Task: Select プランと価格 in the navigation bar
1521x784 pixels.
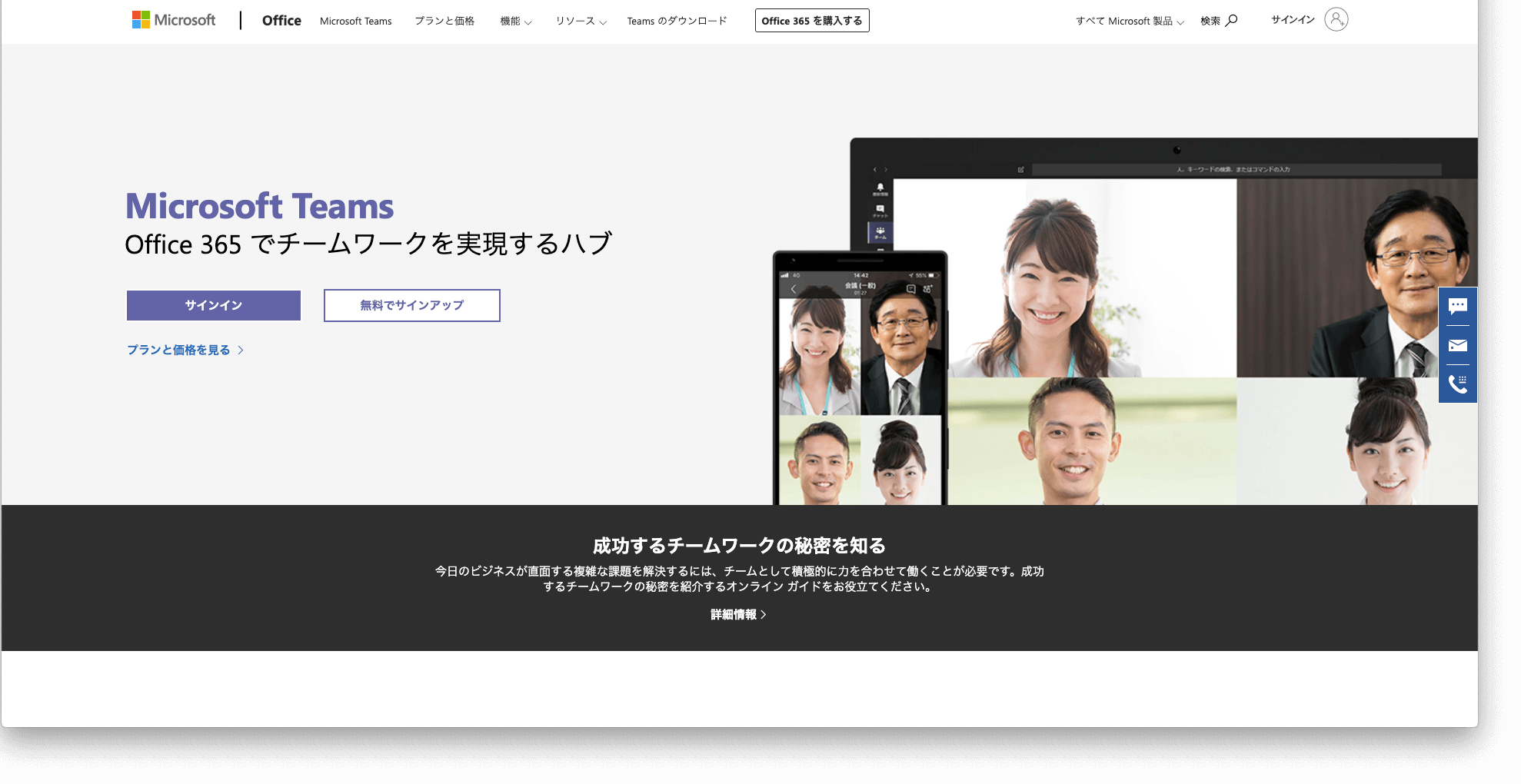Action: 444,22
